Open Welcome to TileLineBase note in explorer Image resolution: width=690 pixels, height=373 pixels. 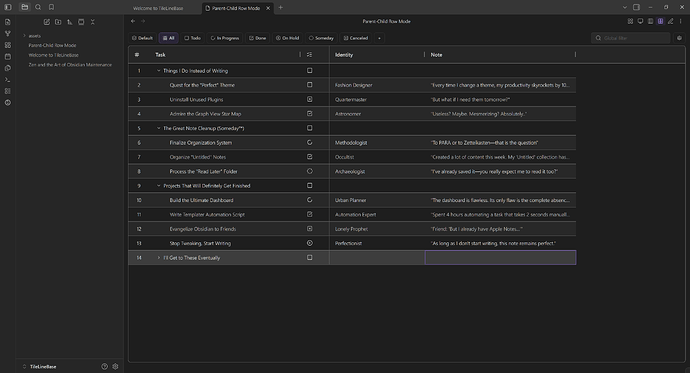pos(54,55)
